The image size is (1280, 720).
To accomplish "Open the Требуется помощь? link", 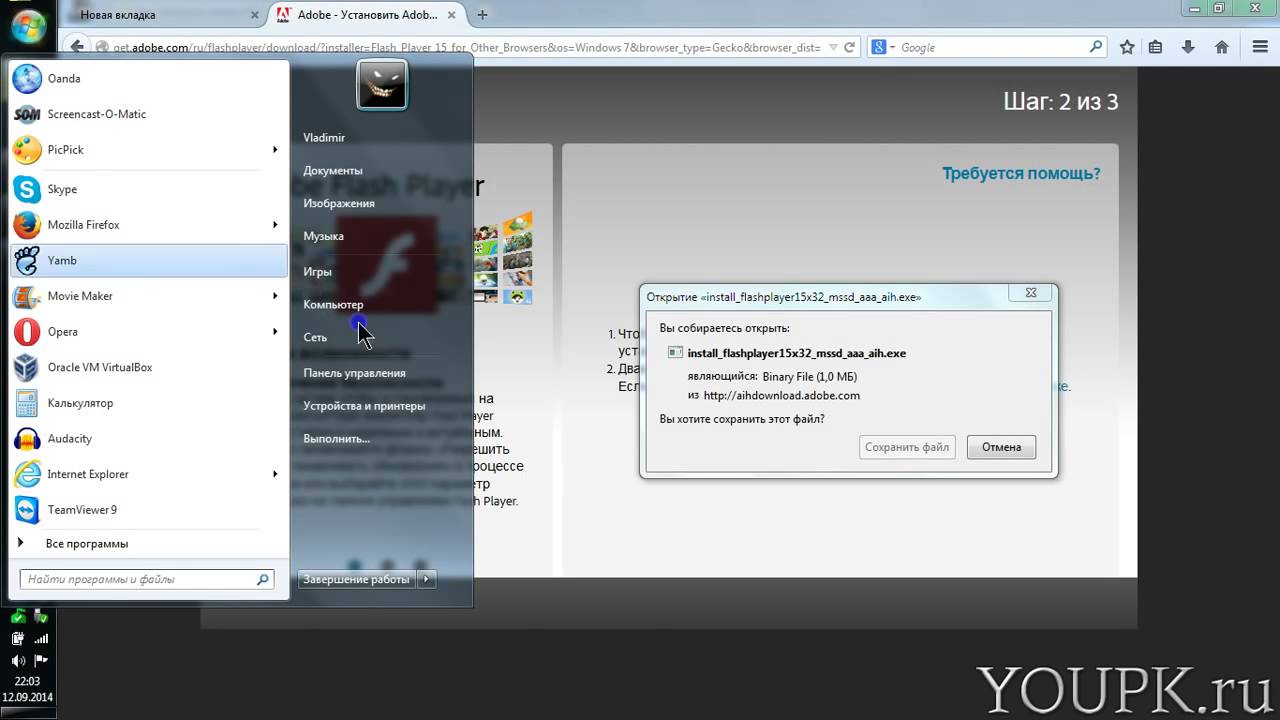I will 1021,174.
